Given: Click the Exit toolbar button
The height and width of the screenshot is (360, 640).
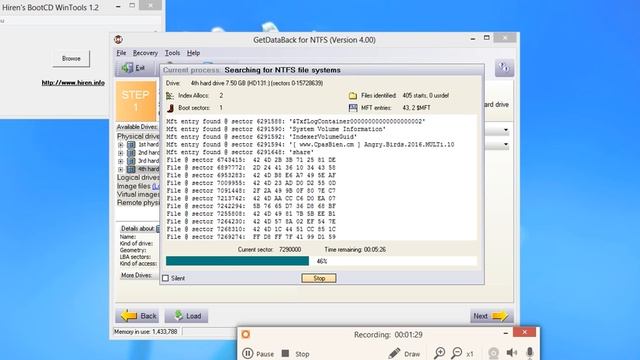Looking at the screenshot, I should 134,68.
